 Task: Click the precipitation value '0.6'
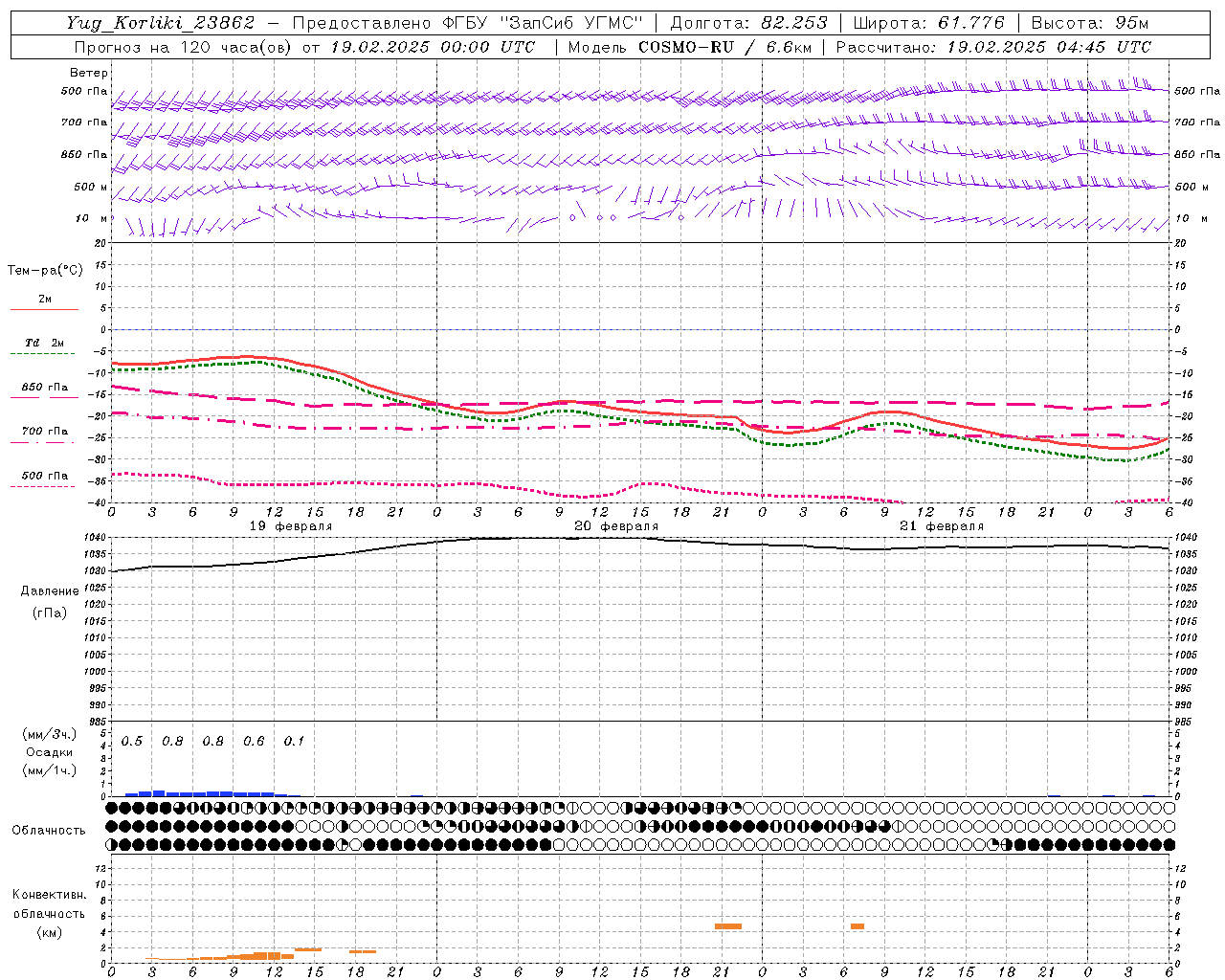pyautogui.click(x=254, y=742)
